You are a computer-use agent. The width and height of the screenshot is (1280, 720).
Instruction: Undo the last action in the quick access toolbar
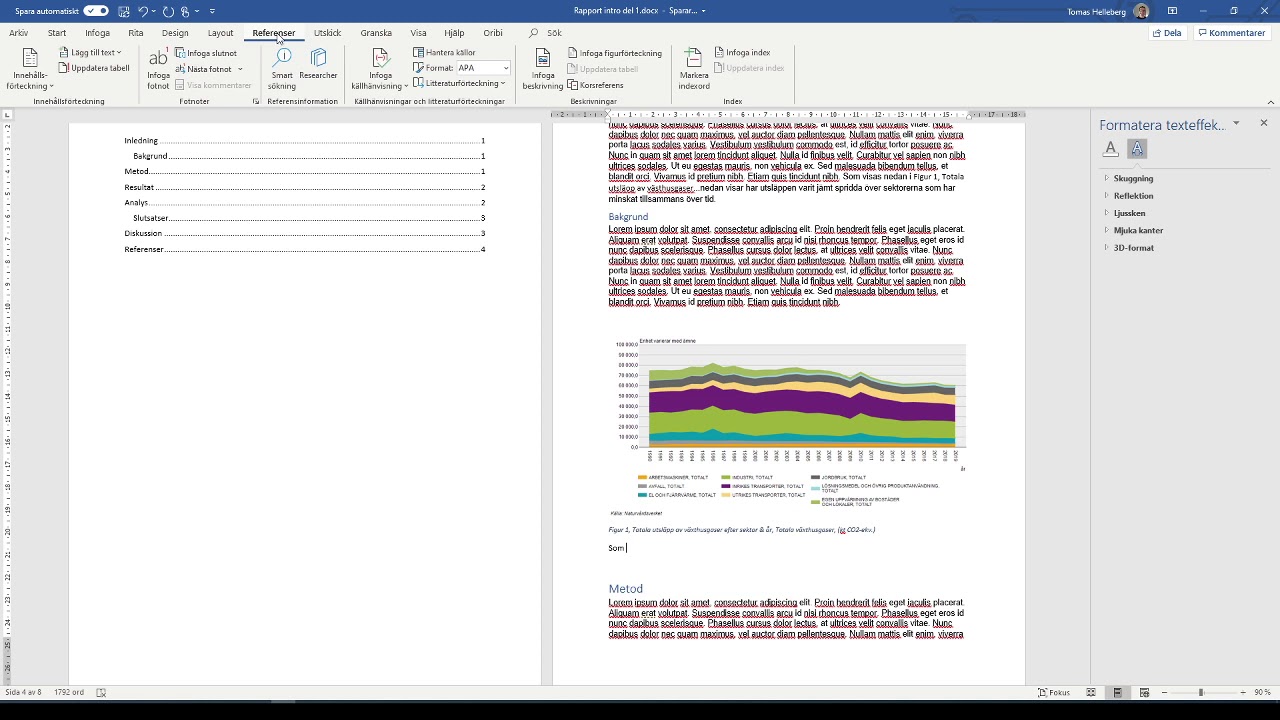pos(143,11)
